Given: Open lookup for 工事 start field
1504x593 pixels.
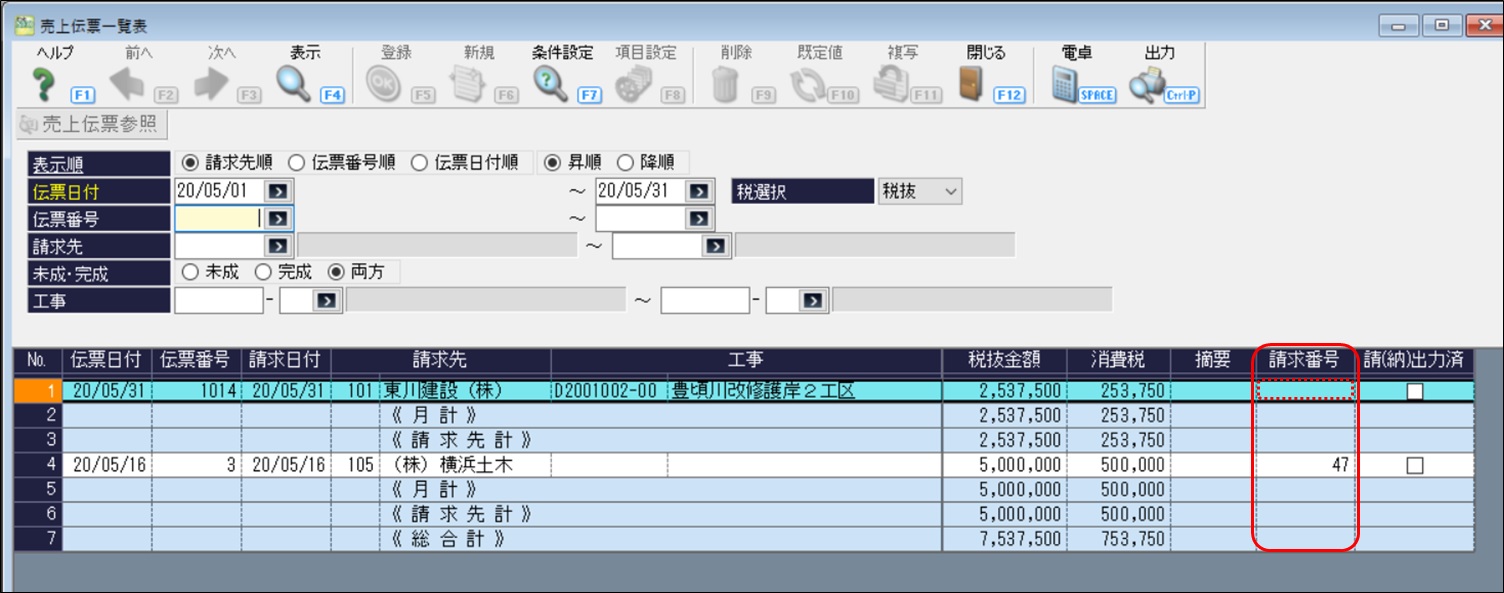Looking at the screenshot, I should coord(327,300).
